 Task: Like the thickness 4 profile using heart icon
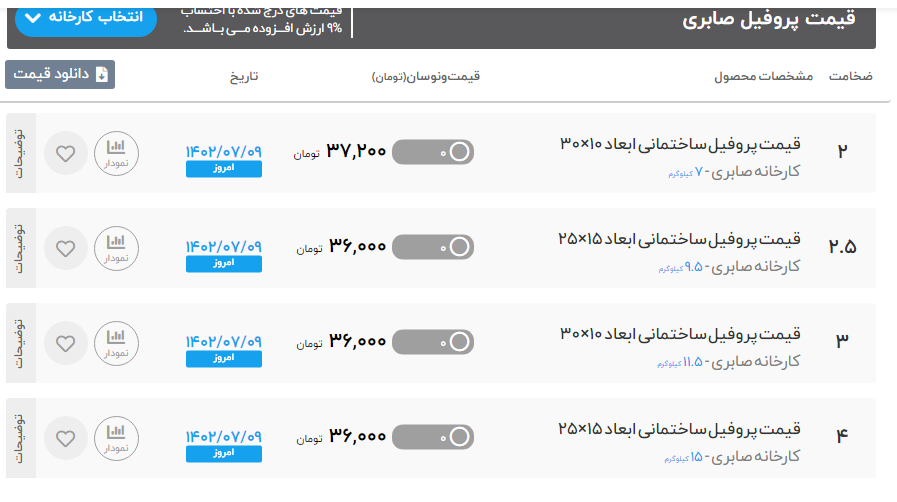tap(65, 438)
